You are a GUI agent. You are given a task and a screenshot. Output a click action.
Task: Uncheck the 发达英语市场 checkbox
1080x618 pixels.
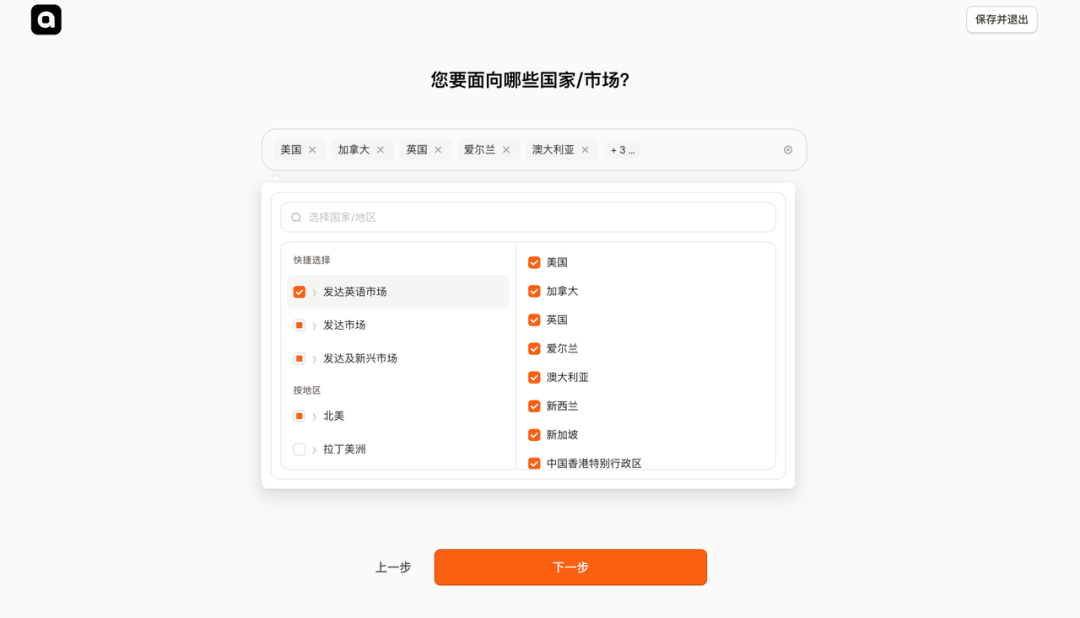(x=299, y=292)
